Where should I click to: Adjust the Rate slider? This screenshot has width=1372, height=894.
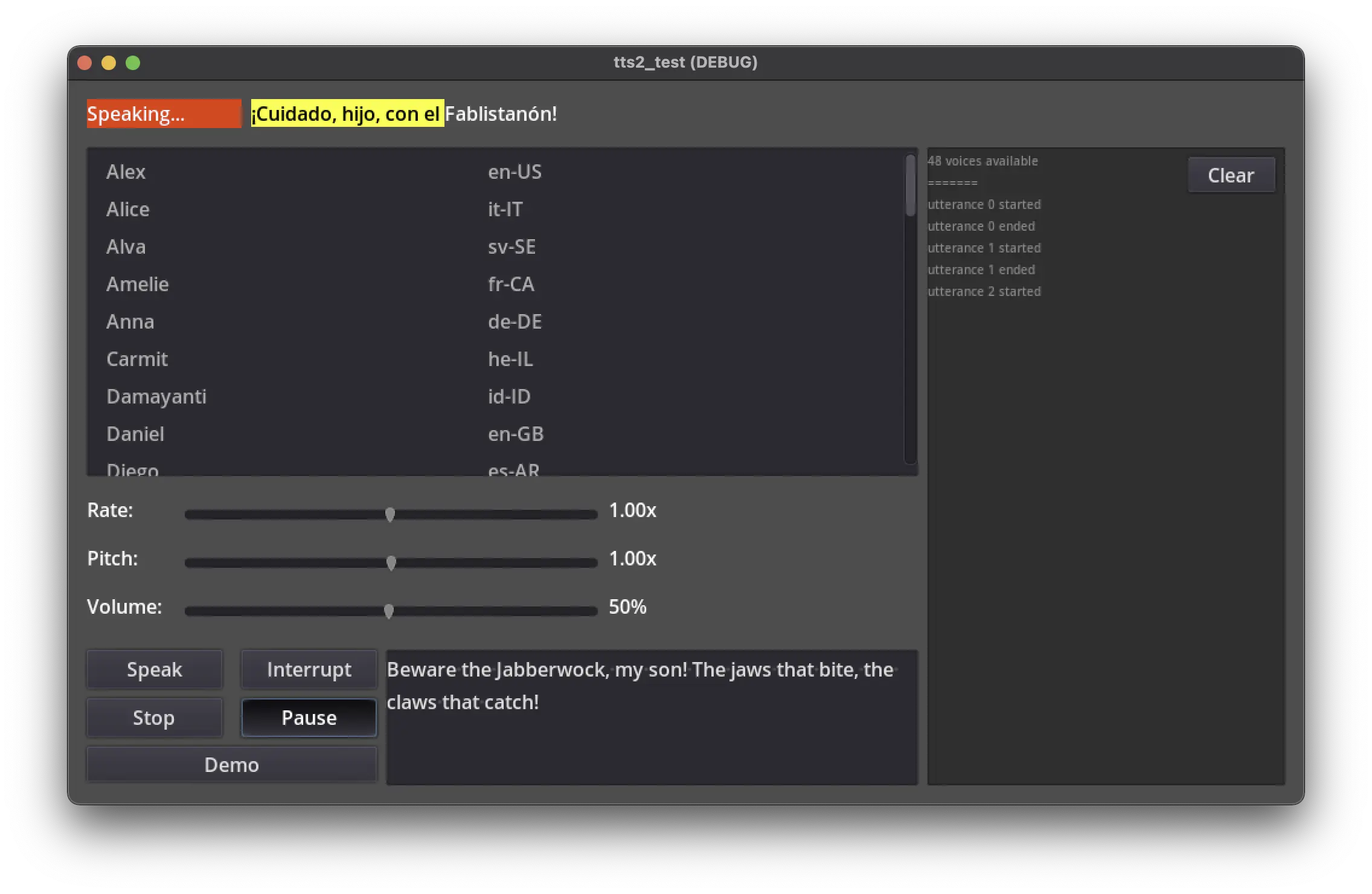390,514
